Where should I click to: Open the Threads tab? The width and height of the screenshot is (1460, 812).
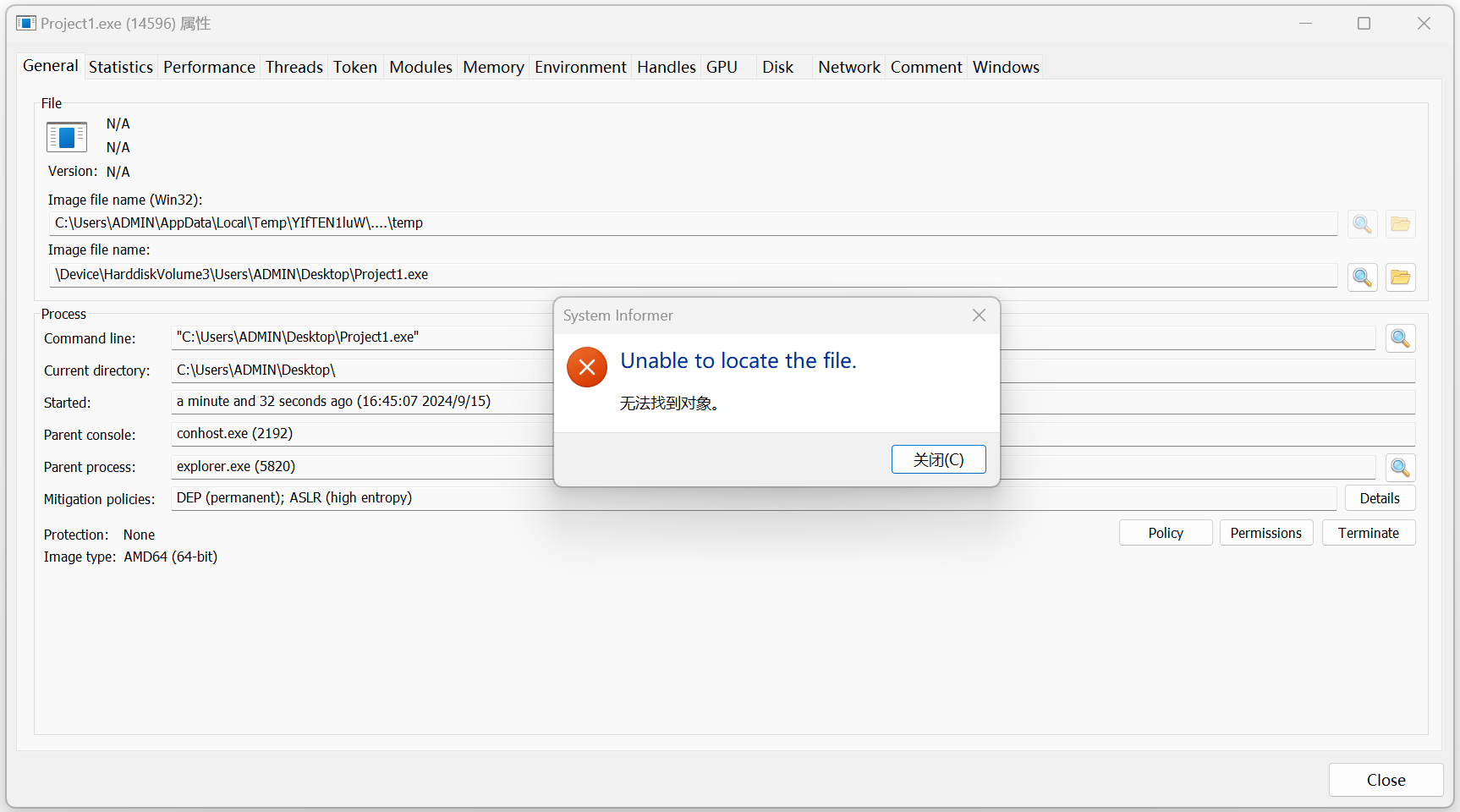294,67
